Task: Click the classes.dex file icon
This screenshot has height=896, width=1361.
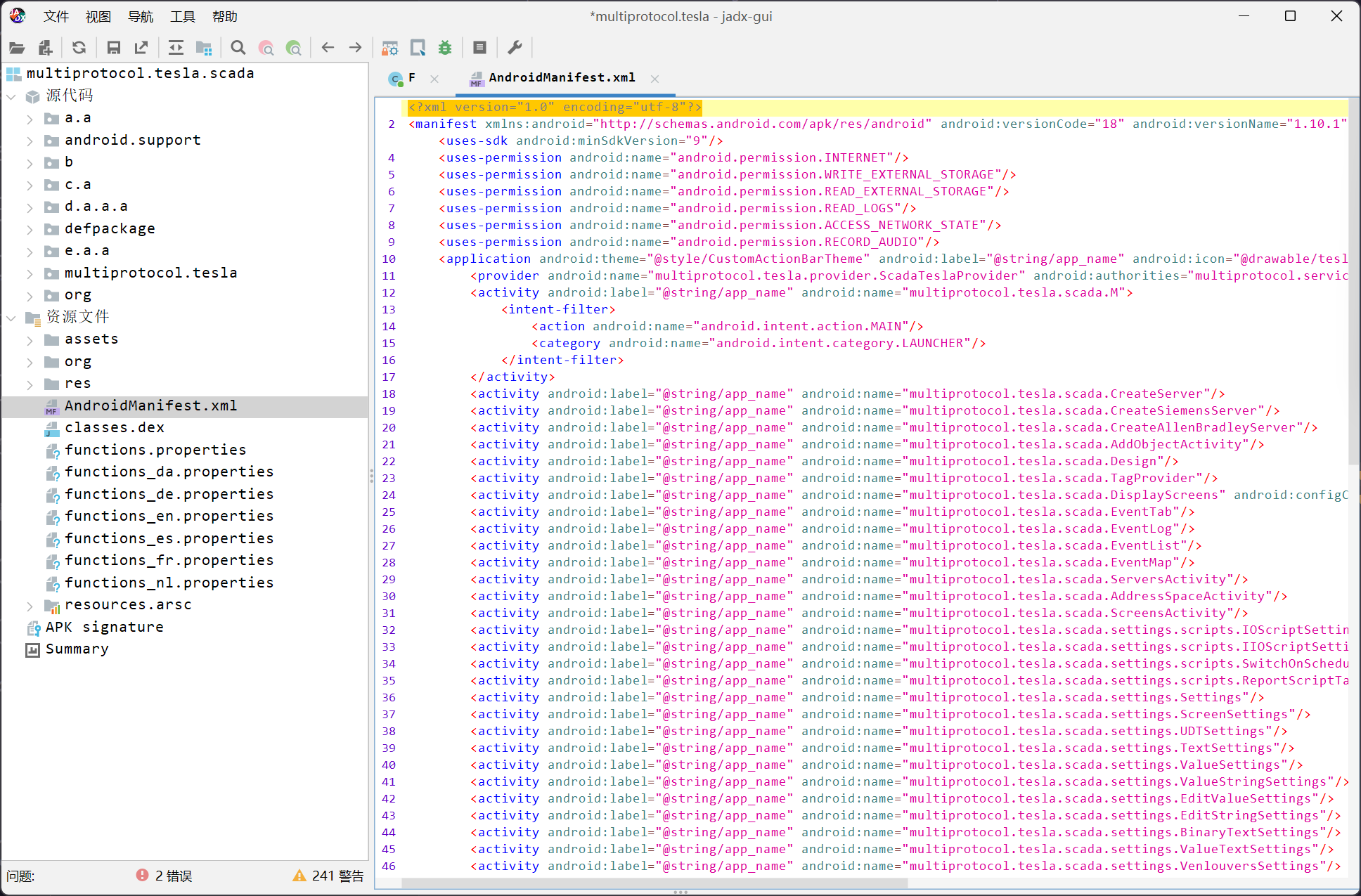Action: [x=52, y=429]
